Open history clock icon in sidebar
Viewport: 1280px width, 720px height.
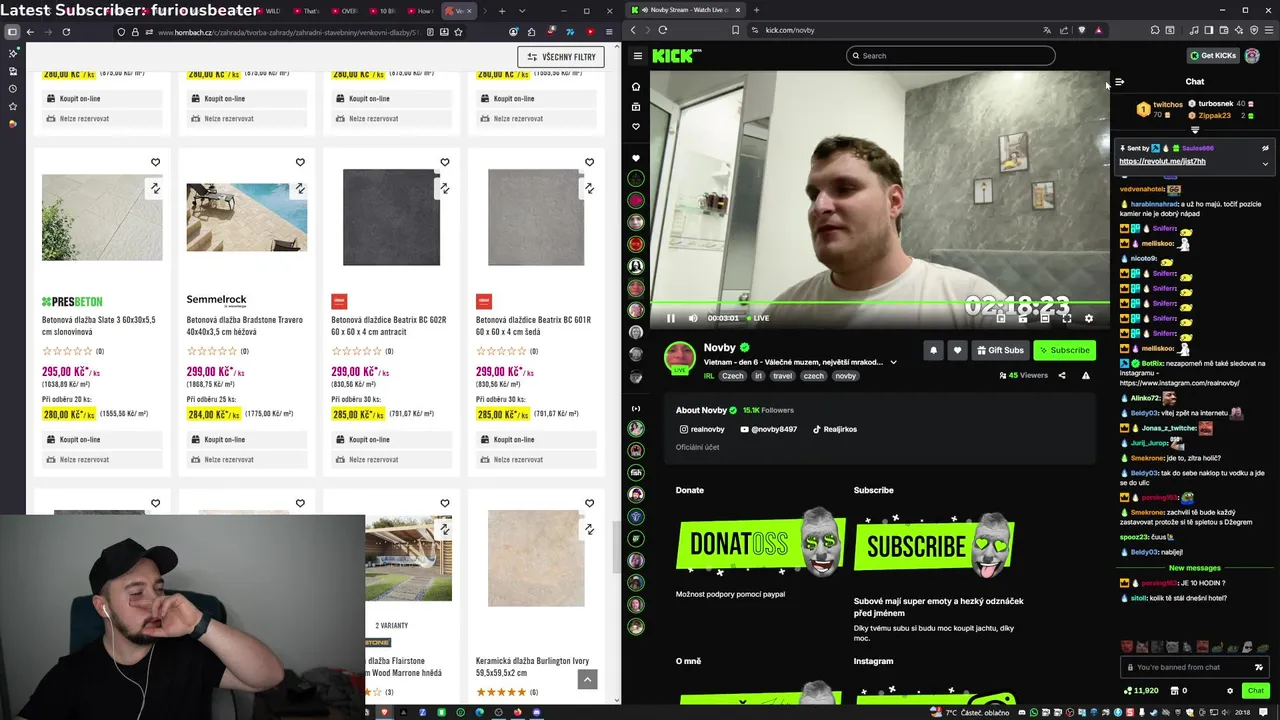[x=12, y=89]
